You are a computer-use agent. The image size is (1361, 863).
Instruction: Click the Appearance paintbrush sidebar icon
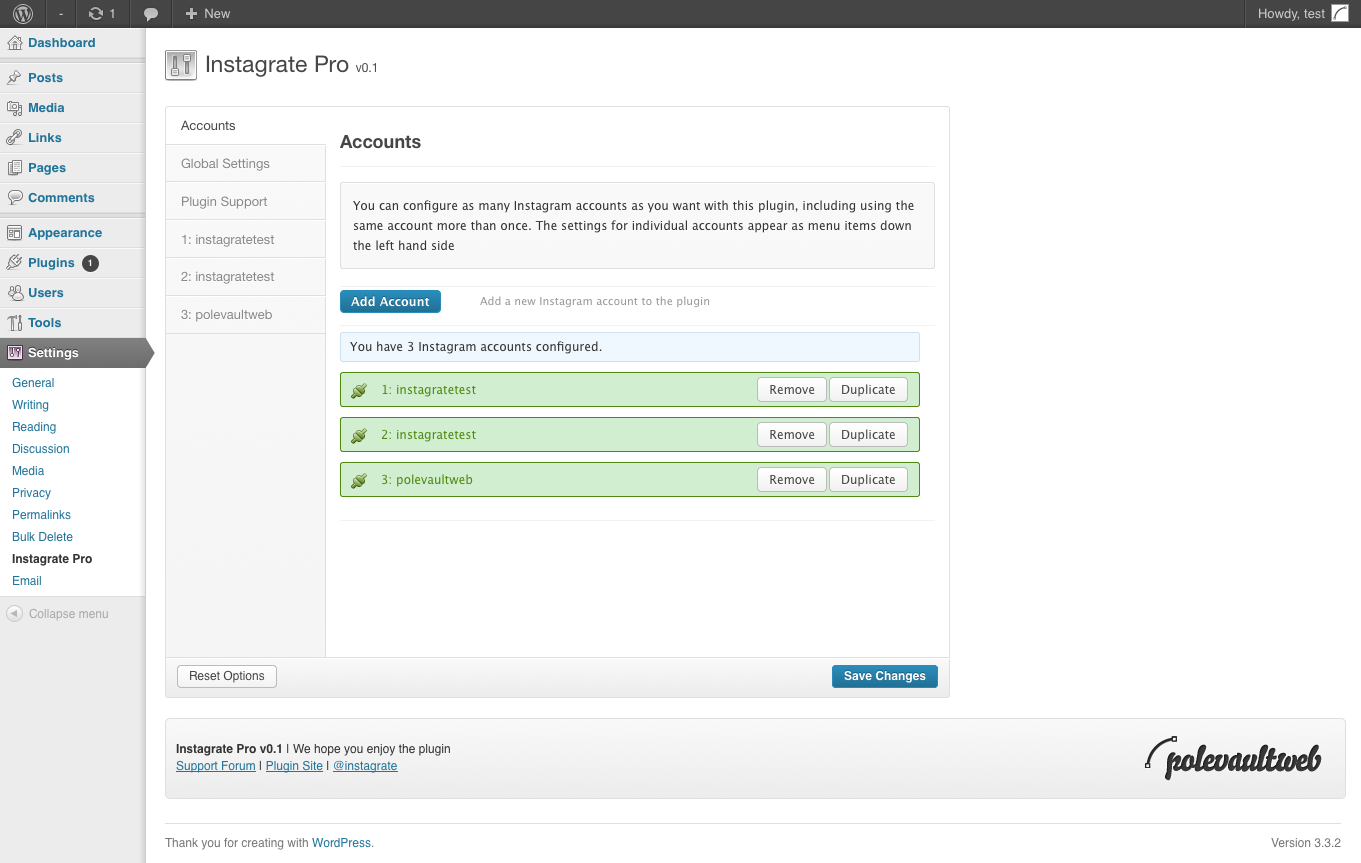pos(14,232)
